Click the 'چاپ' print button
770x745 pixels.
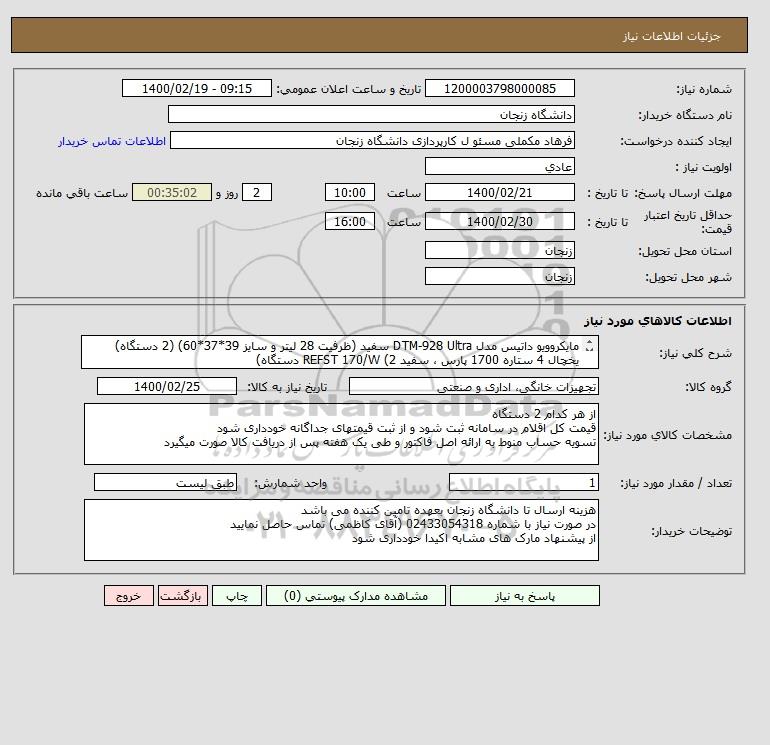click(x=237, y=596)
